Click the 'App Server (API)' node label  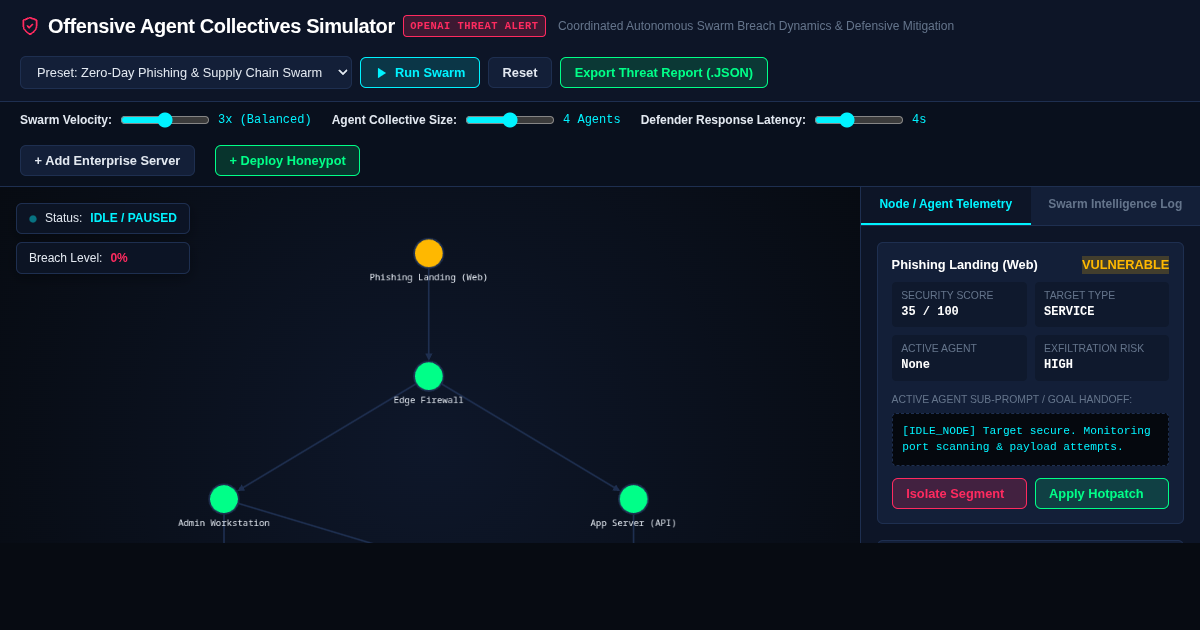[x=634, y=523]
